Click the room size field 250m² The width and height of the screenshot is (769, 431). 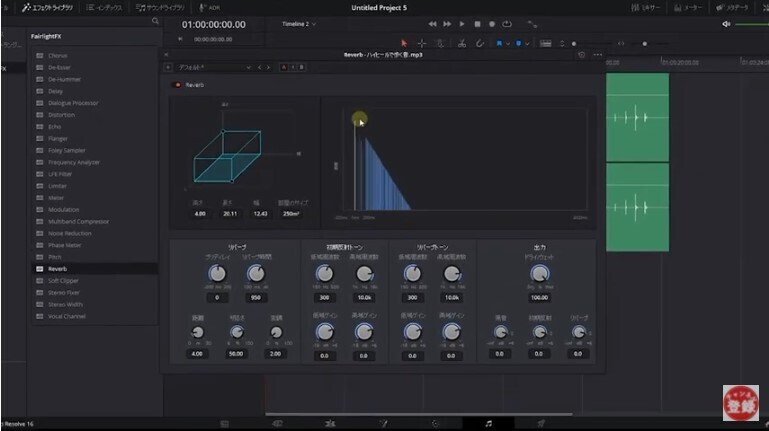[291, 214]
